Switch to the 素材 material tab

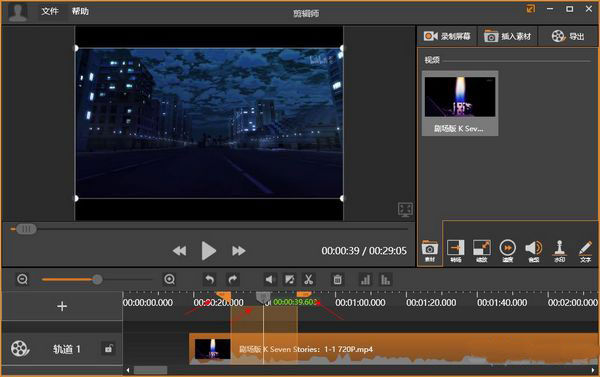(430, 251)
